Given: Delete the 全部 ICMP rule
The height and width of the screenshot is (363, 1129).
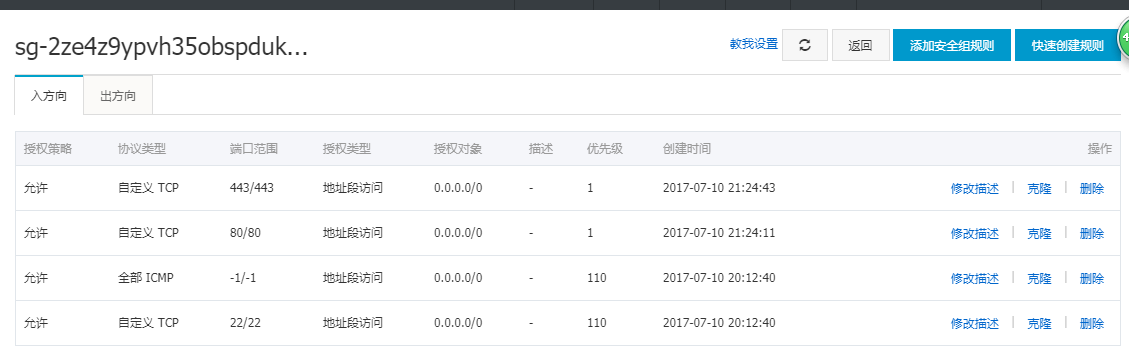Looking at the screenshot, I should [1092, 279].
